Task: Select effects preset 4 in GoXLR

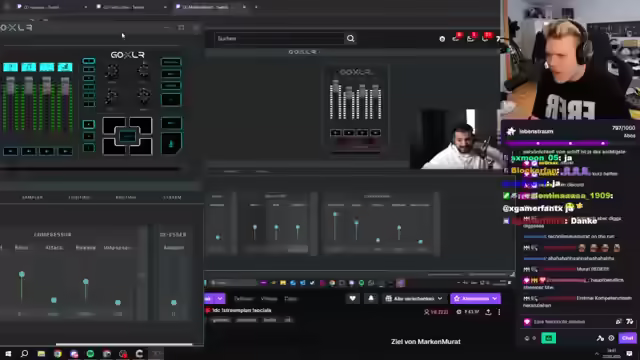Action: 89,87
